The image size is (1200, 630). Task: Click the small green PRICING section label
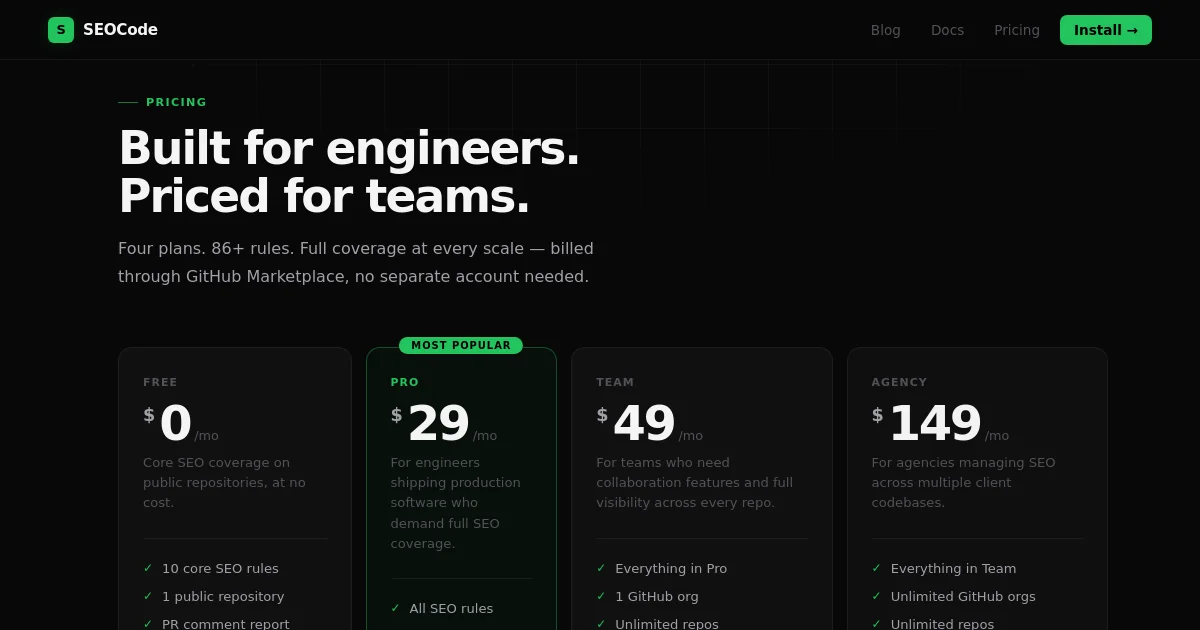(x=176, y=102)
